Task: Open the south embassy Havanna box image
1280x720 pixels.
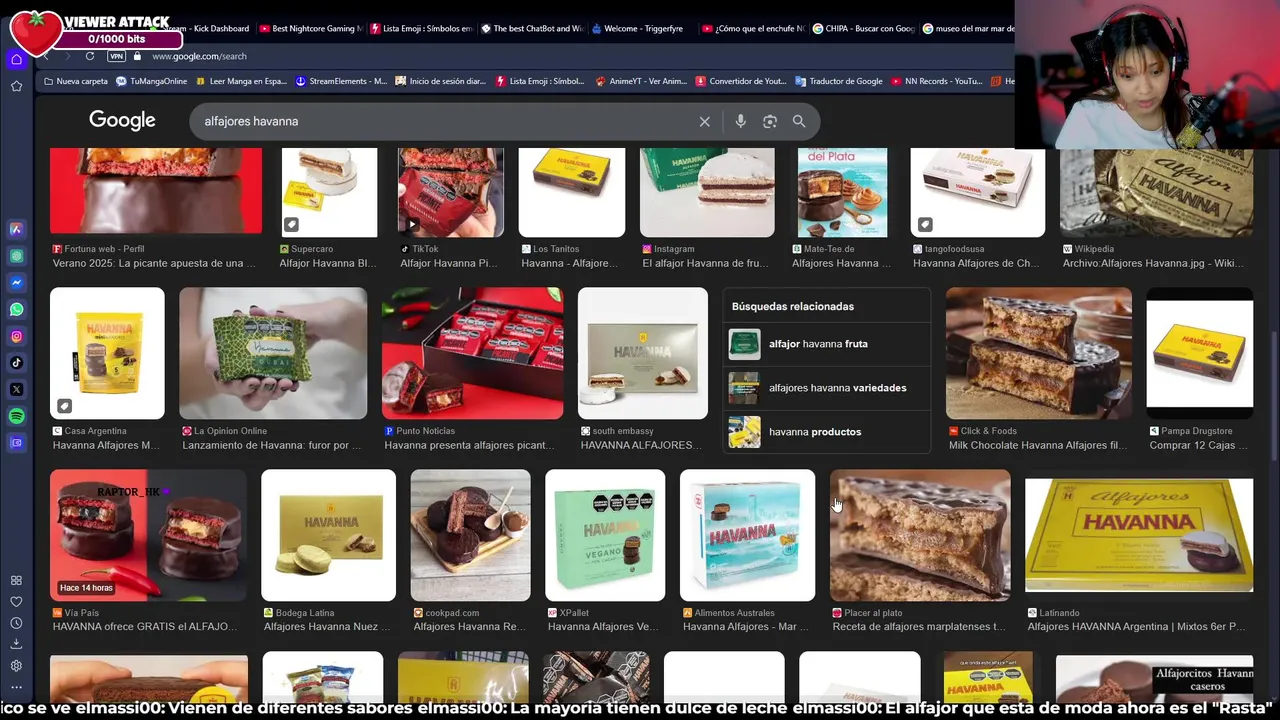Action: click(643, 353)
